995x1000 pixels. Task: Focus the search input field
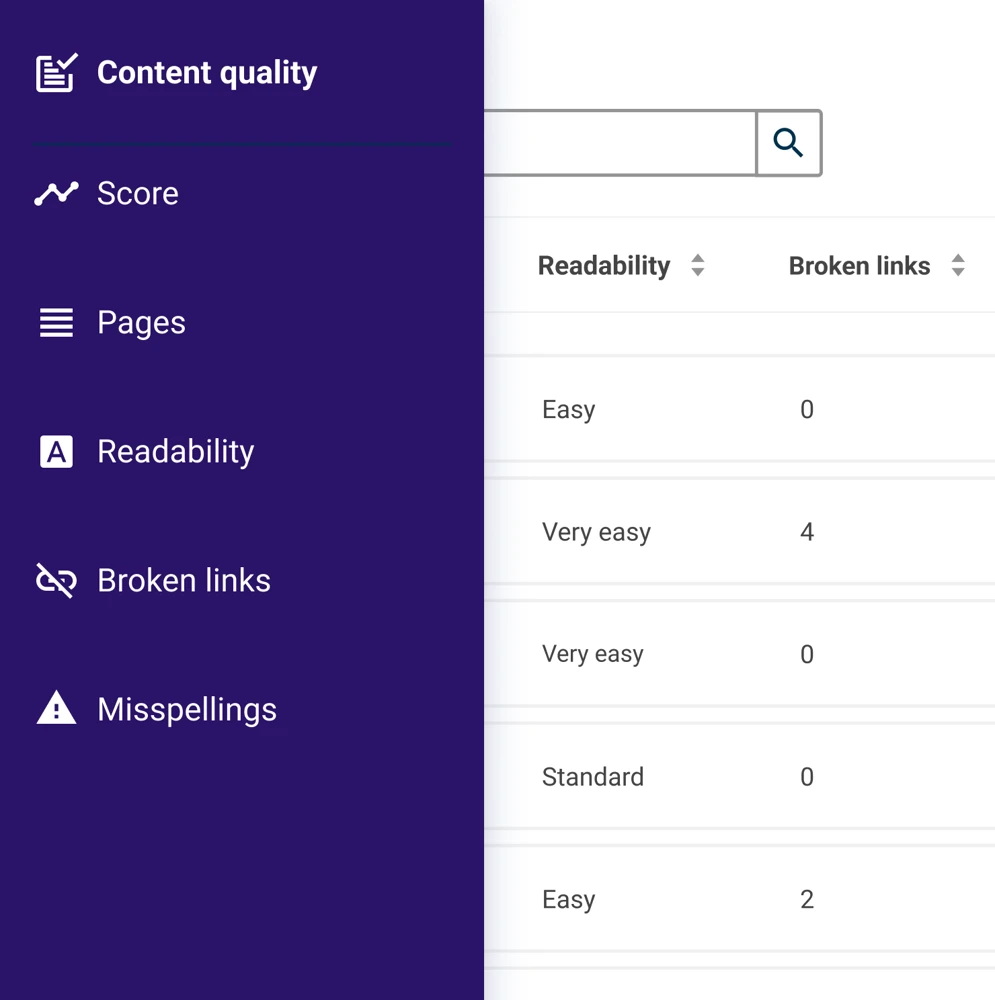coord(618,143)
